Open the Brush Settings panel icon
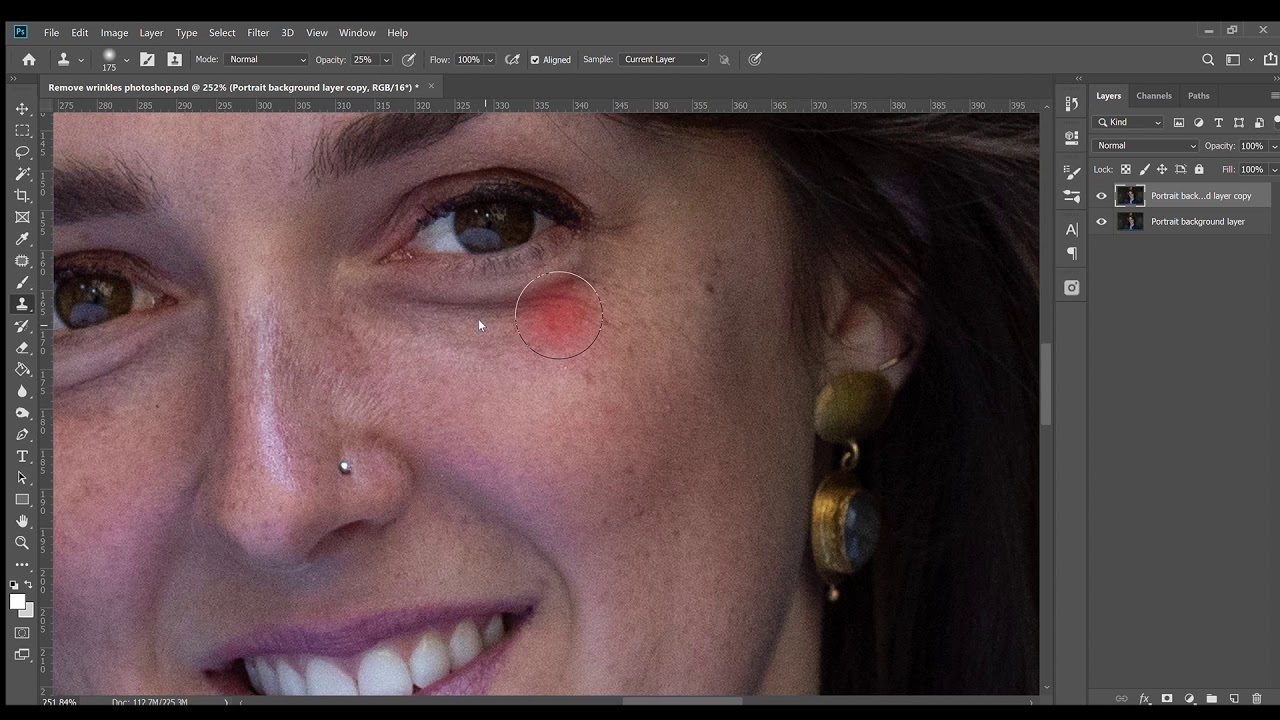 pyautogui.click(x=1071, y=171)
